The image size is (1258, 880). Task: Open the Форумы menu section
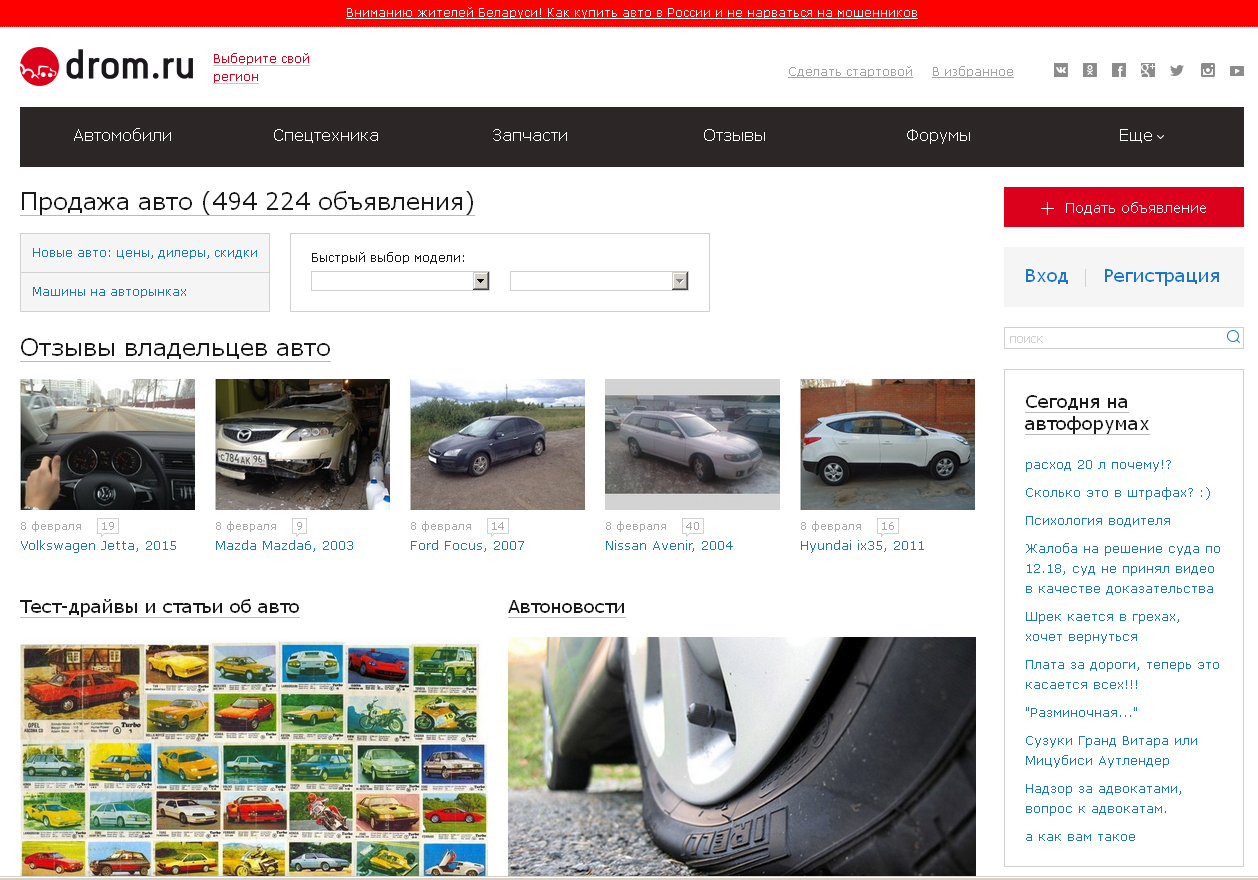[x=938, y=136]
